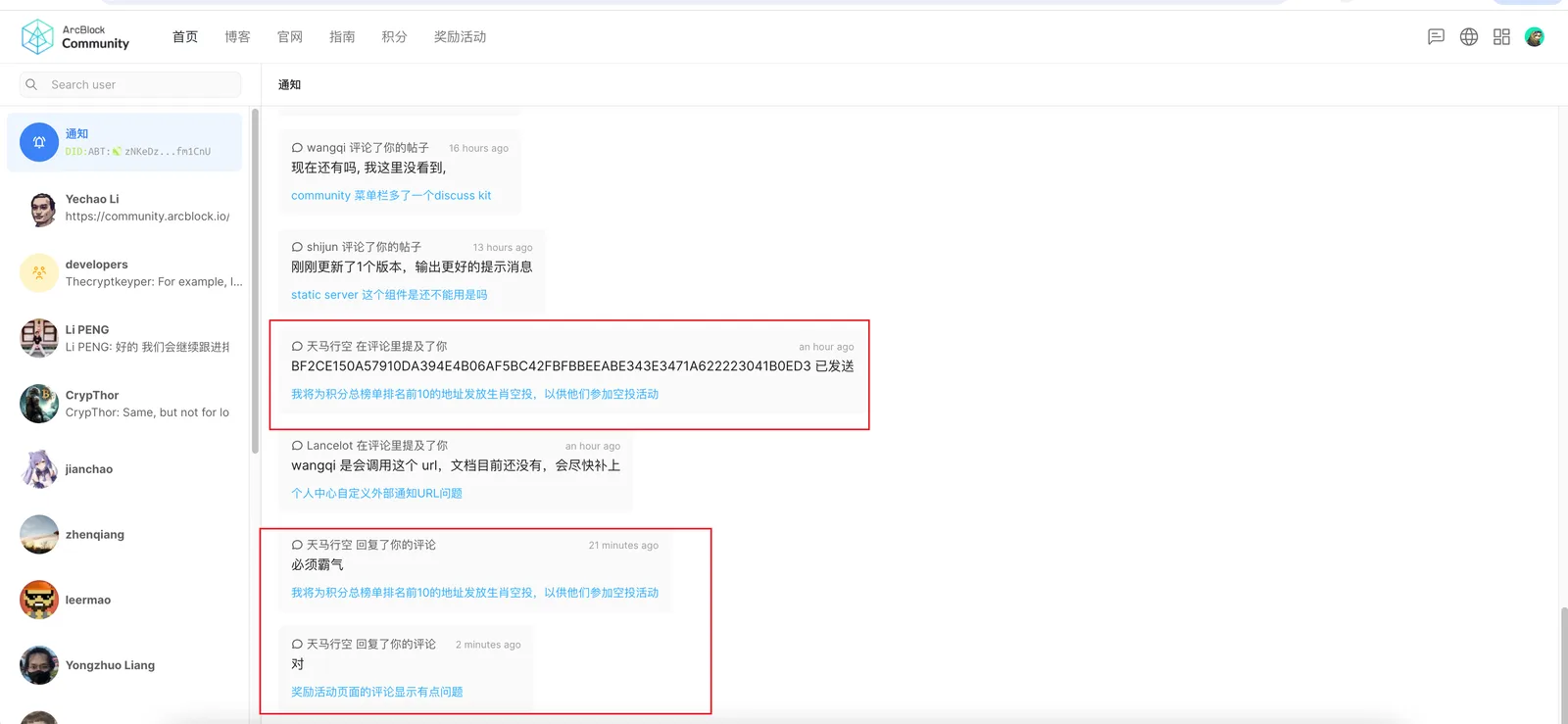This screenshot has width=1568, height=724.
Task: Click comment icon beside wangqi notification
Action: pyautogui.click(x=297, y=148)
